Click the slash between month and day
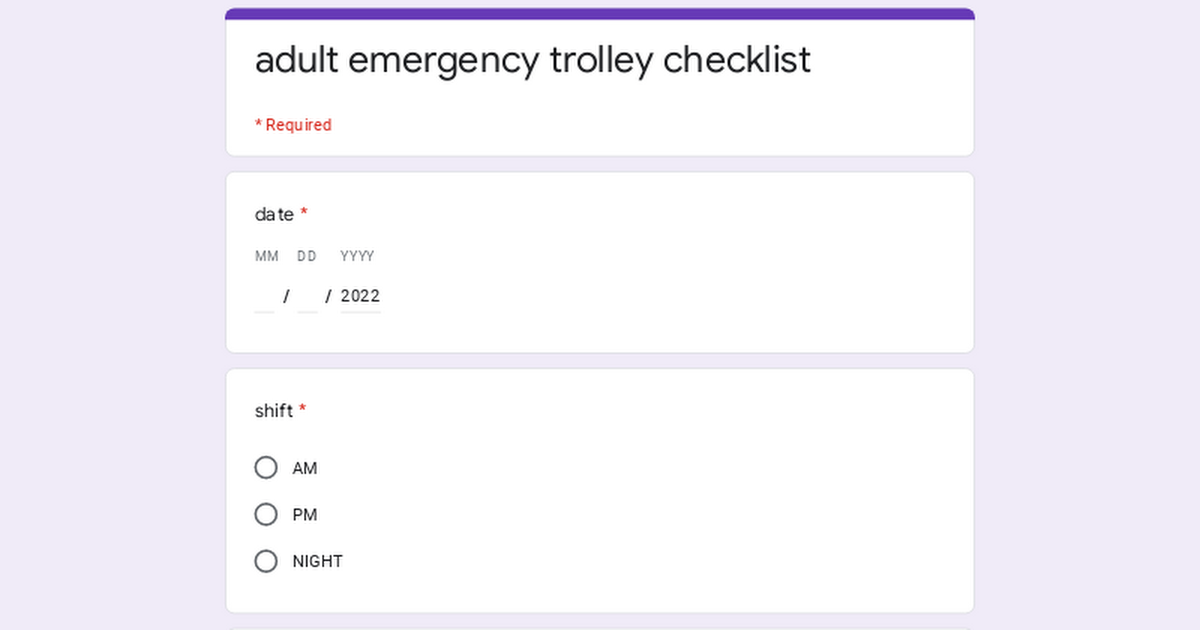The width and height of the screenshot is (1200, 630). (x=286, y=297)
